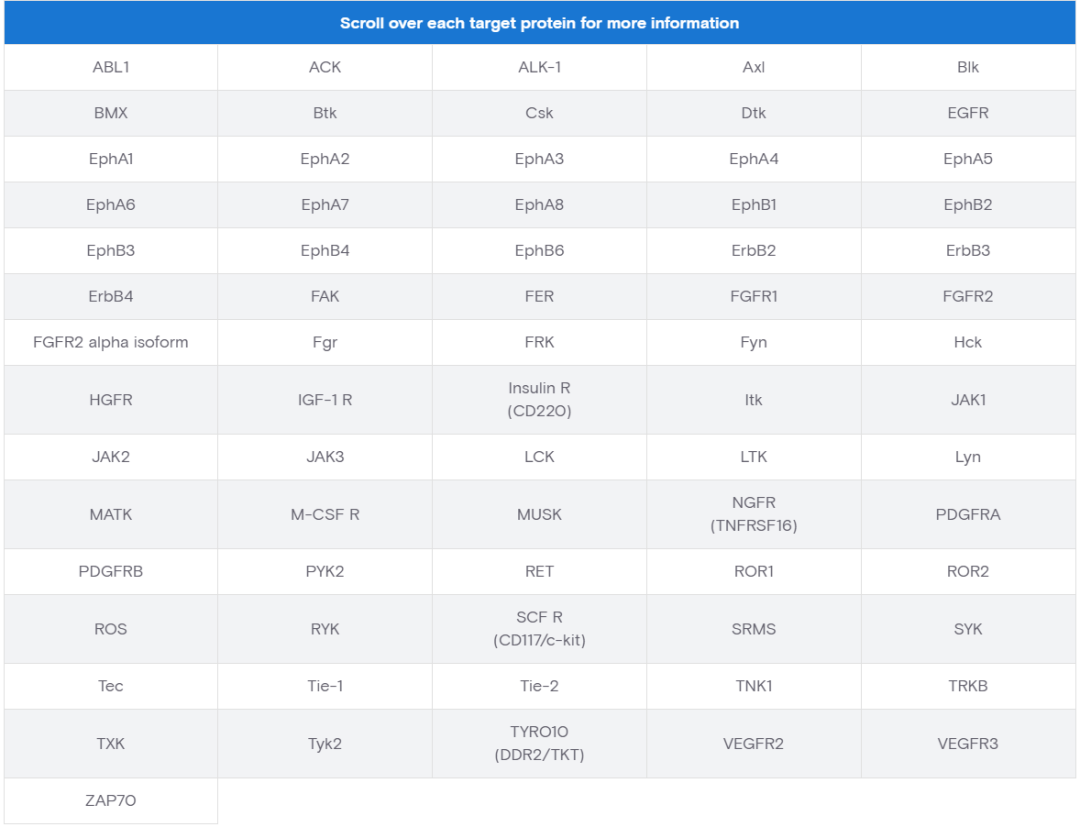
Task: Select the VEGFR2 cell
Action: pyautogui.click(x=754, y=744)
